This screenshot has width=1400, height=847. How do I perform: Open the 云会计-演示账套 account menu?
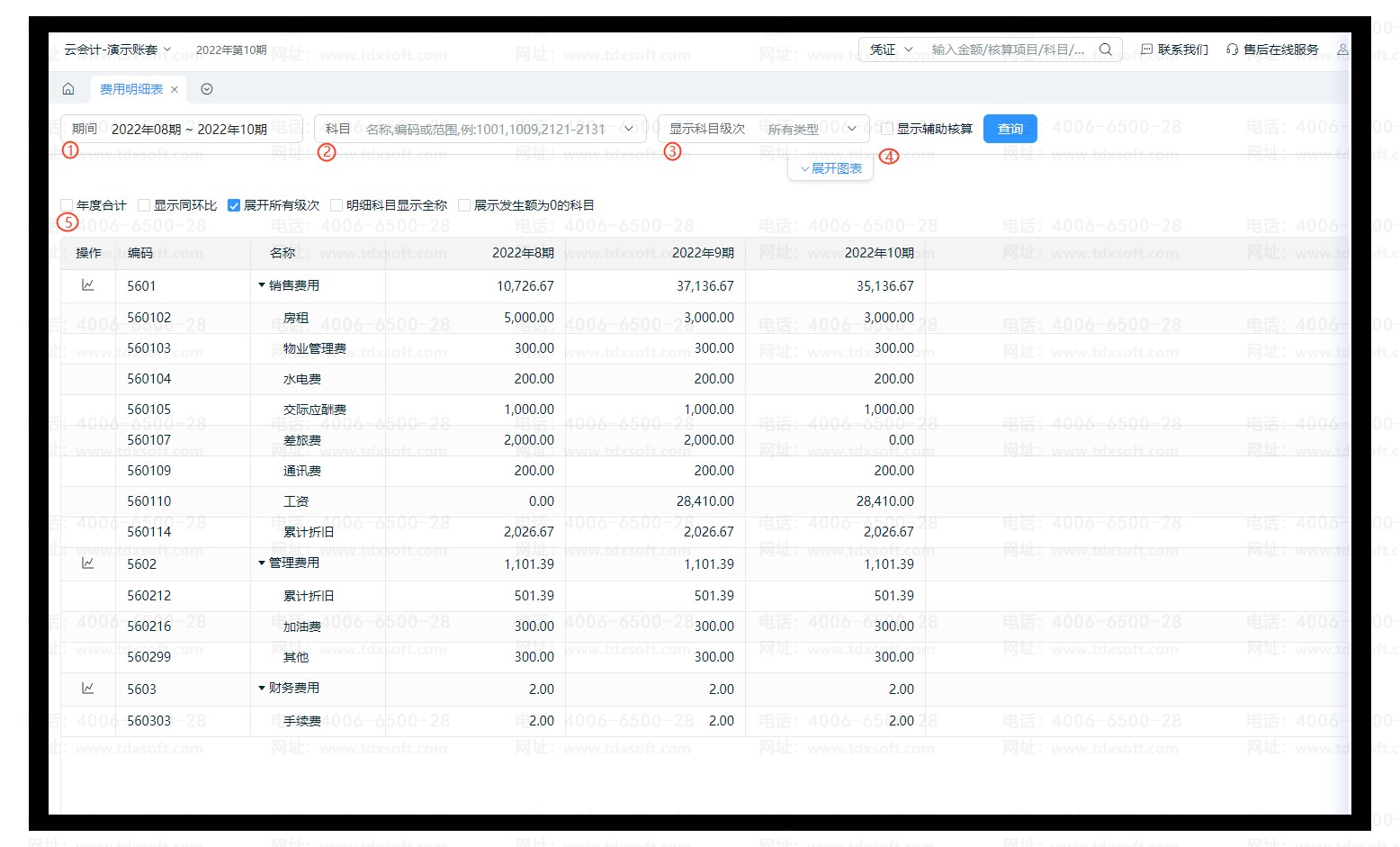(117, 50)
